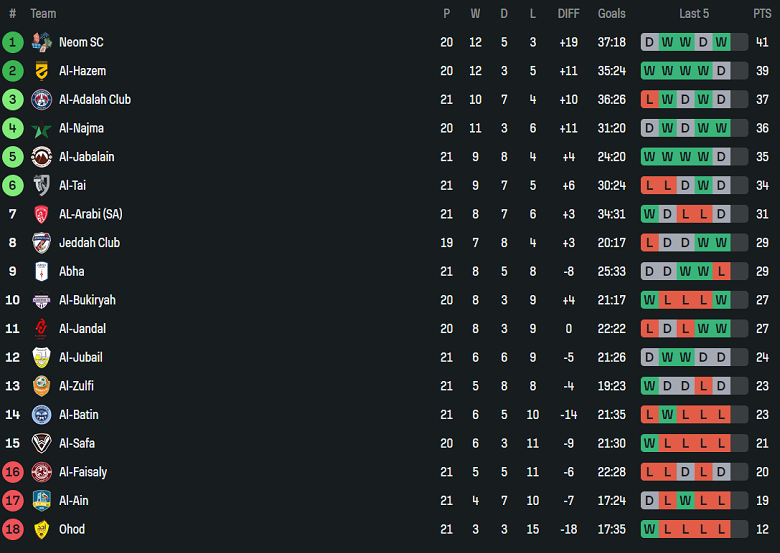This screenshot has width=780, height=553.
Task: Click the Last 5 column header
Action: coord(694,14)
